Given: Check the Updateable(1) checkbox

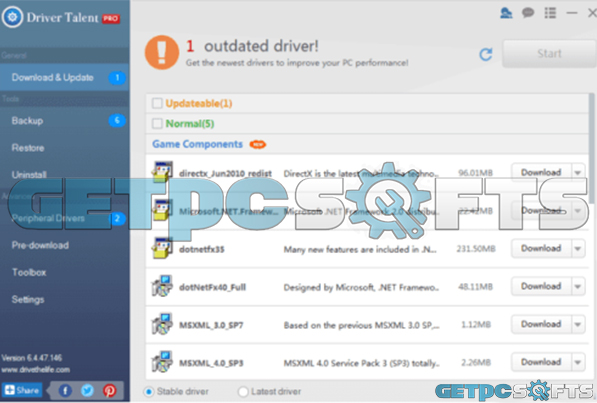Looking at the screenshot, I should click(157, 103).
